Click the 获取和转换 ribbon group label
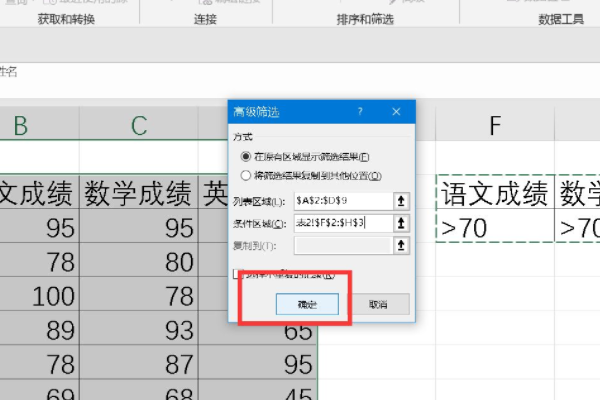 click(66, 19)
